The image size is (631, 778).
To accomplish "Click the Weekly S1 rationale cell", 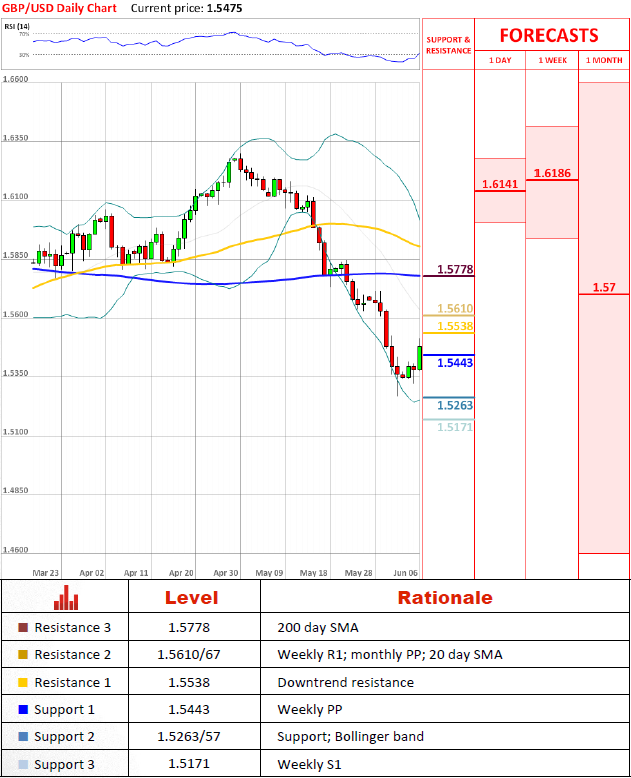I will pyautogui.click(x=310, y=765).
